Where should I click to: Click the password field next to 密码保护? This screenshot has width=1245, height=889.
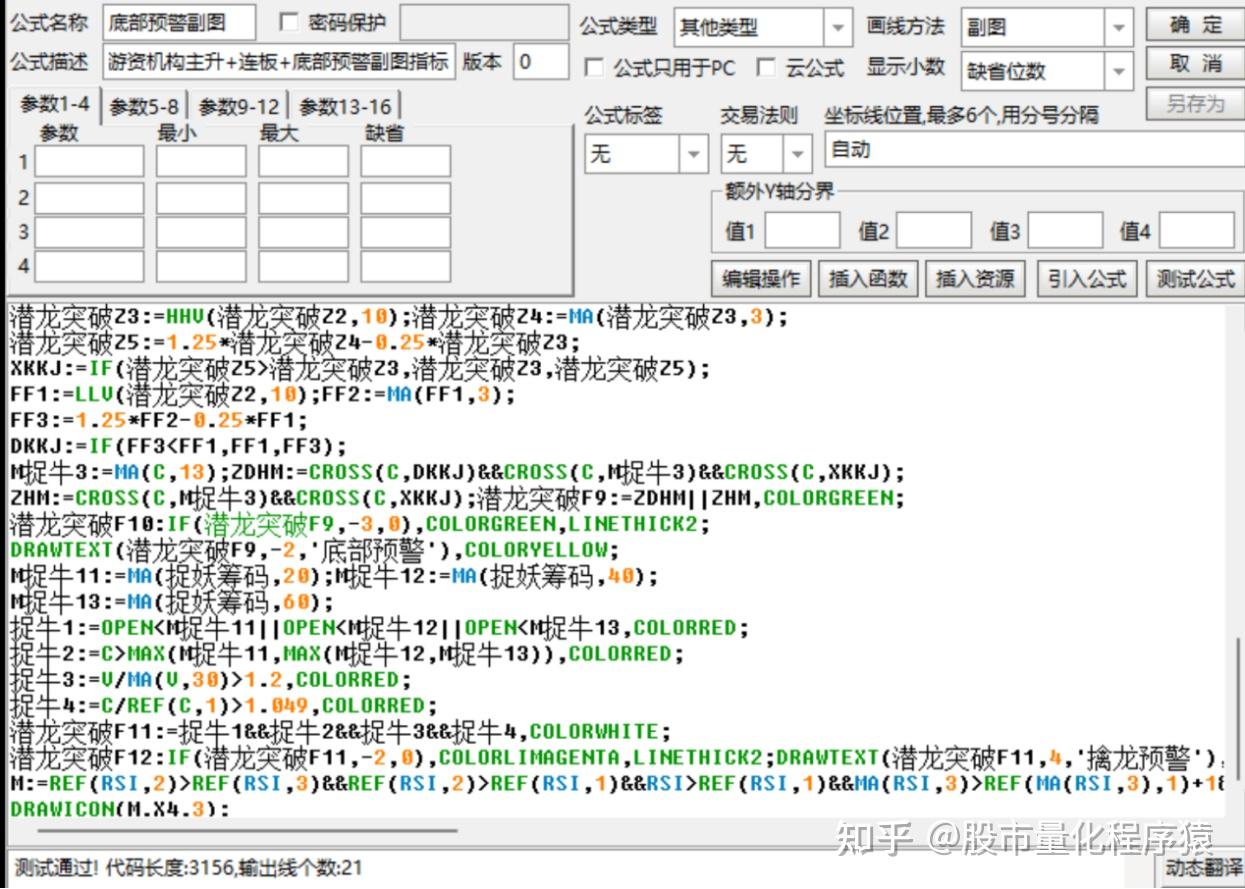486,22
